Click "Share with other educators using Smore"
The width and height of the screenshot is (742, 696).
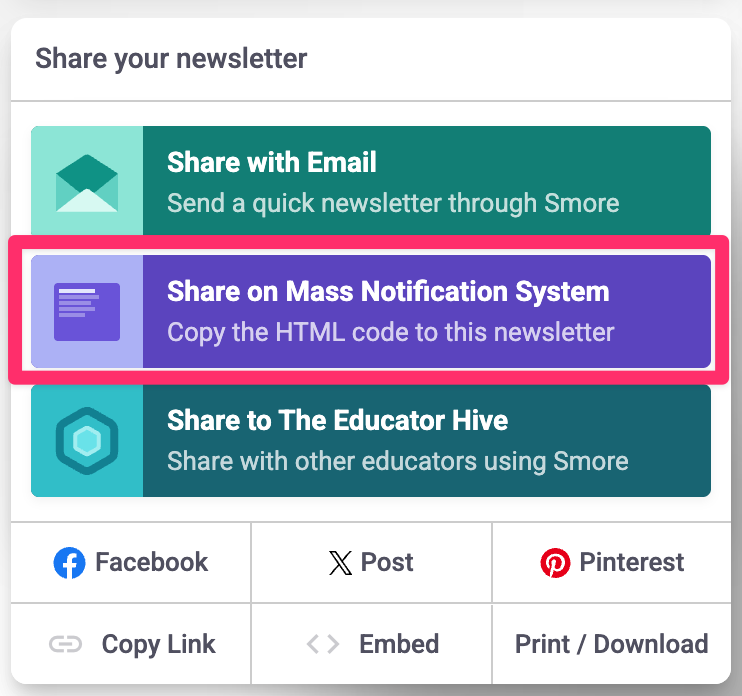[x=398, y=461]
